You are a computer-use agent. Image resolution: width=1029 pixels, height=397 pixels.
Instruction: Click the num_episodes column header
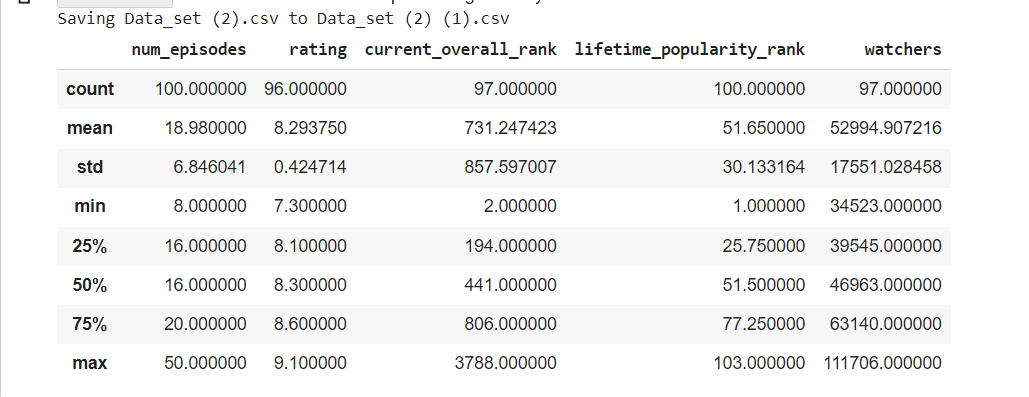click(189, 49)
